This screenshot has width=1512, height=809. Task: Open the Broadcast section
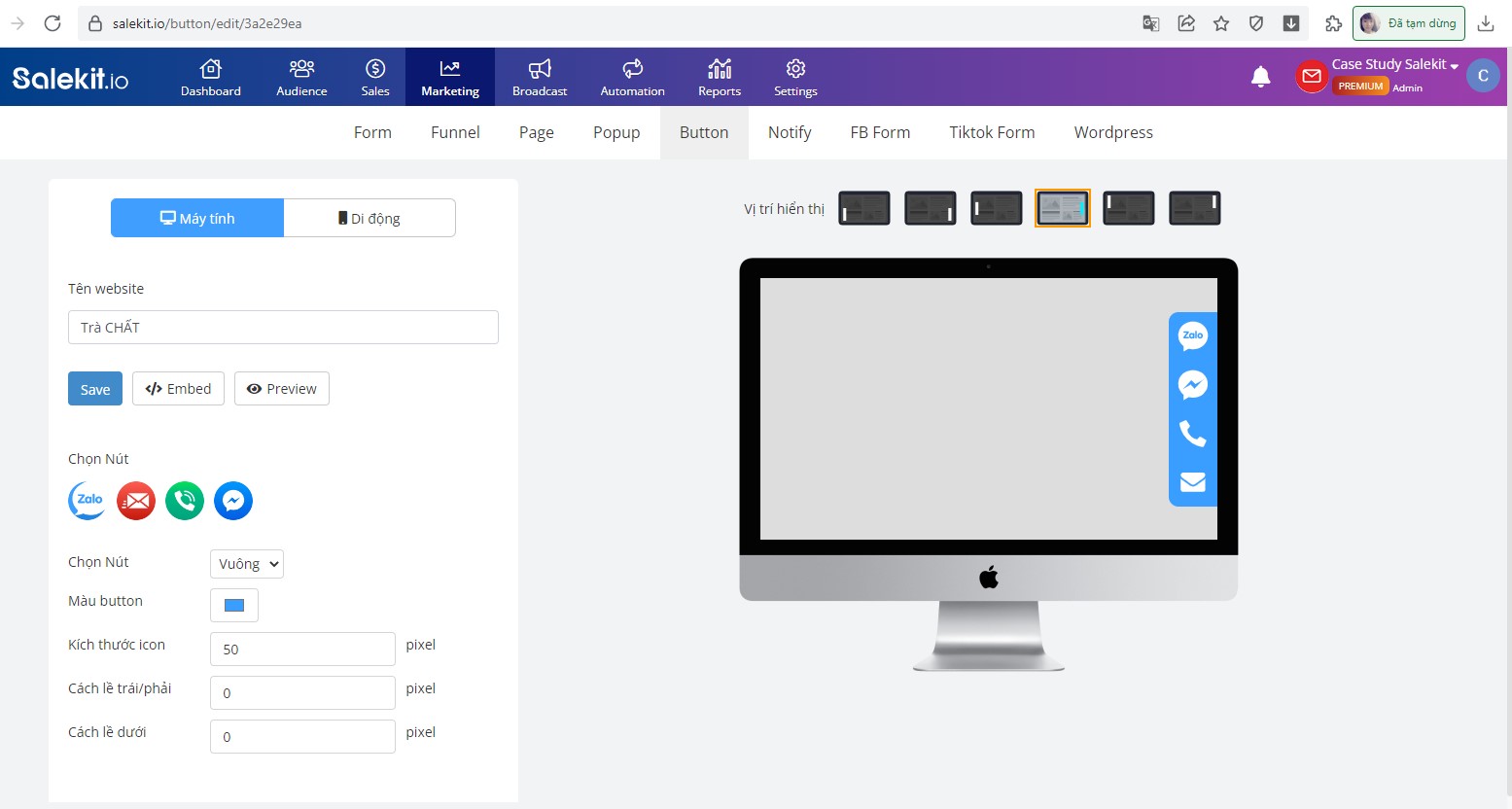pos(540,78)
